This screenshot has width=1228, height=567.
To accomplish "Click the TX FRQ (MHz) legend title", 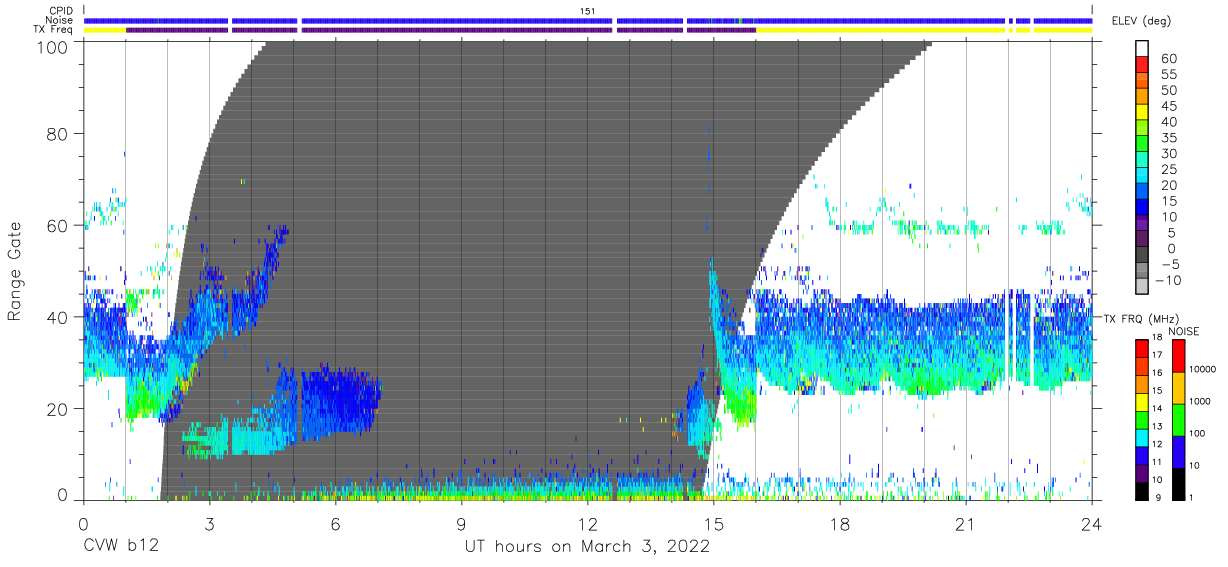I will click(x=1140, y=318).
